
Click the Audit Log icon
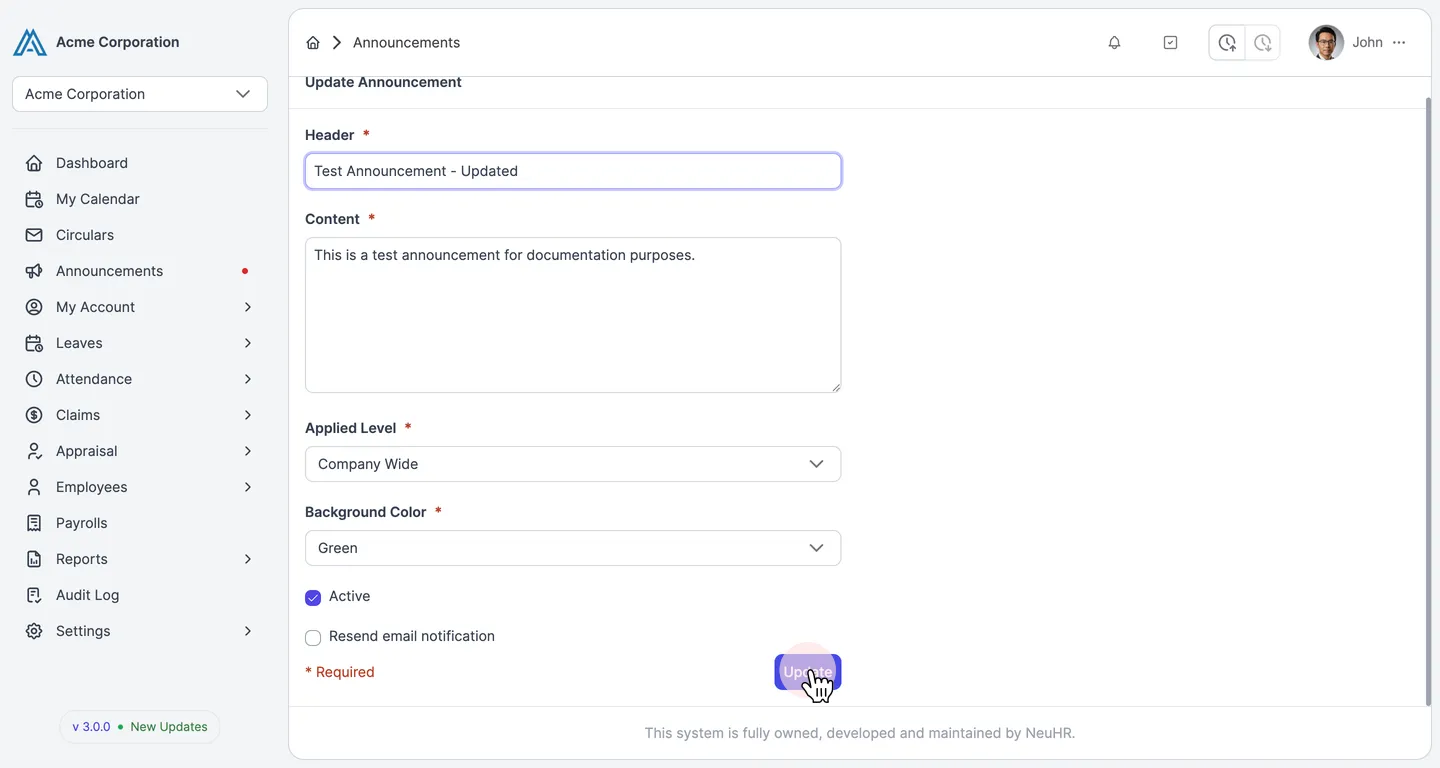(x=34, y=595)
